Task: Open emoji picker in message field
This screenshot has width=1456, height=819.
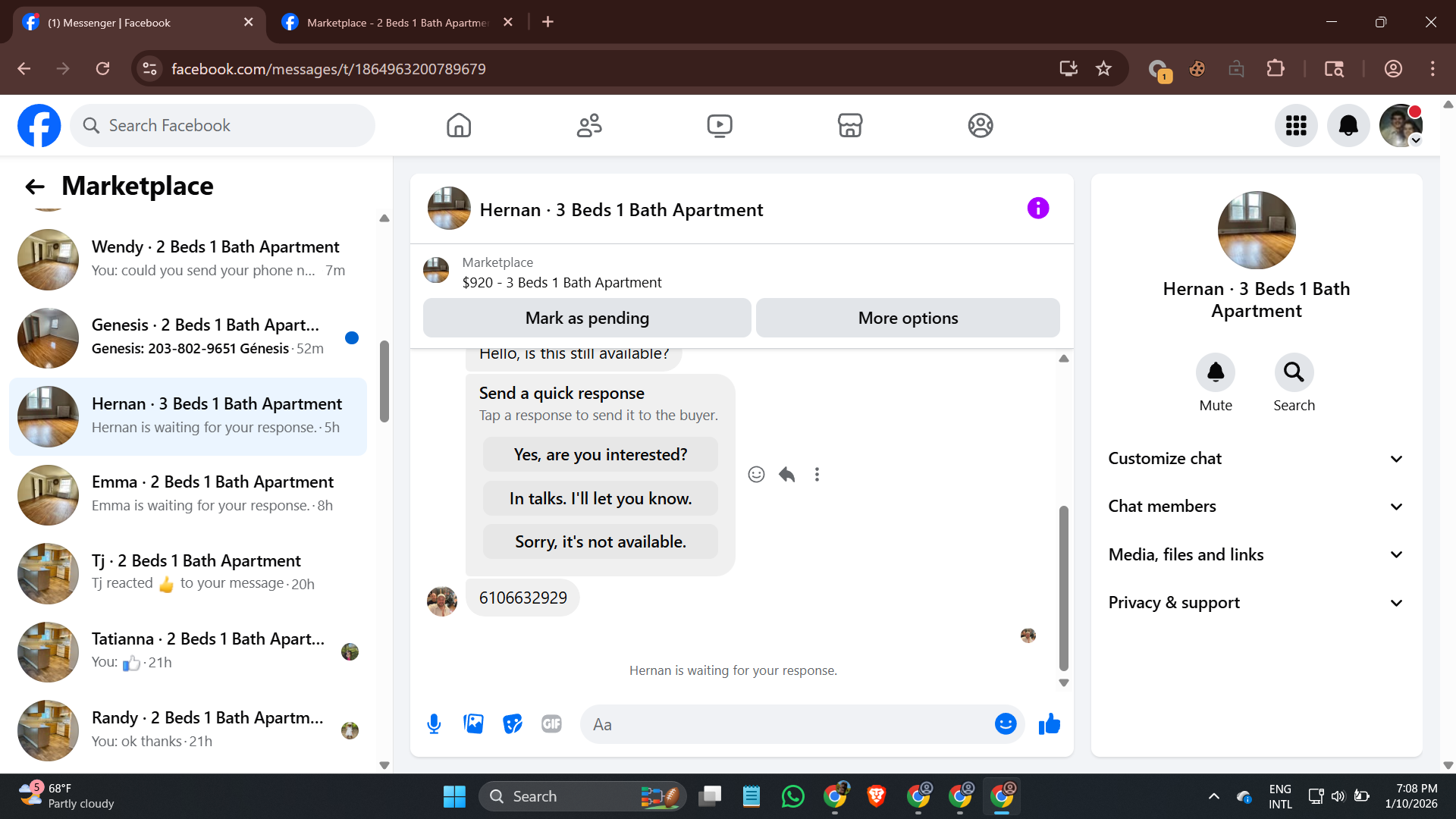Action: tap(1006, 724)
